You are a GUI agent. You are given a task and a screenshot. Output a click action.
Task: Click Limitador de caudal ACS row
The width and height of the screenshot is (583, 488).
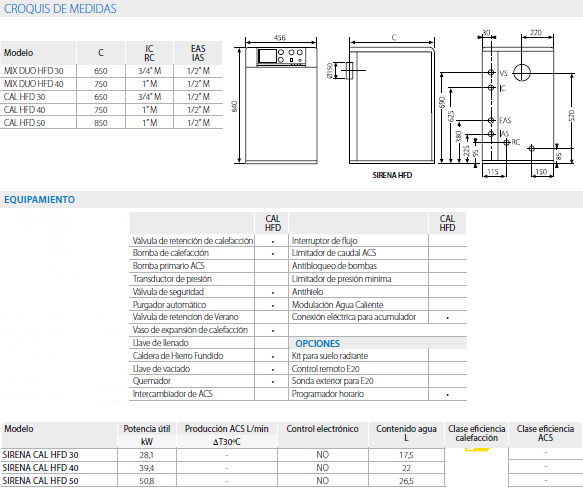pos(378,253)
